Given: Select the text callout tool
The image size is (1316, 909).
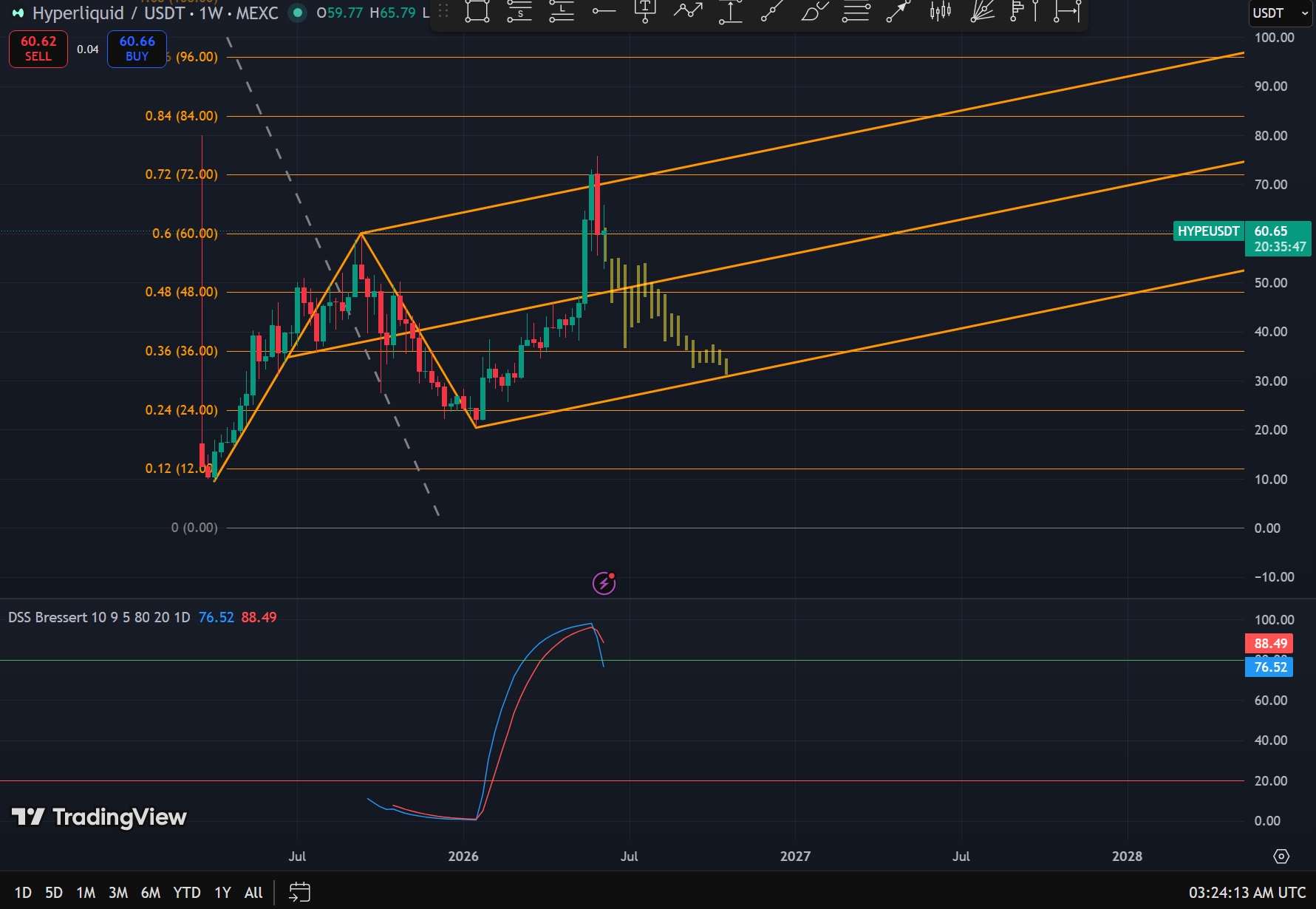Looking at the screenshot, I should [645, 12].
